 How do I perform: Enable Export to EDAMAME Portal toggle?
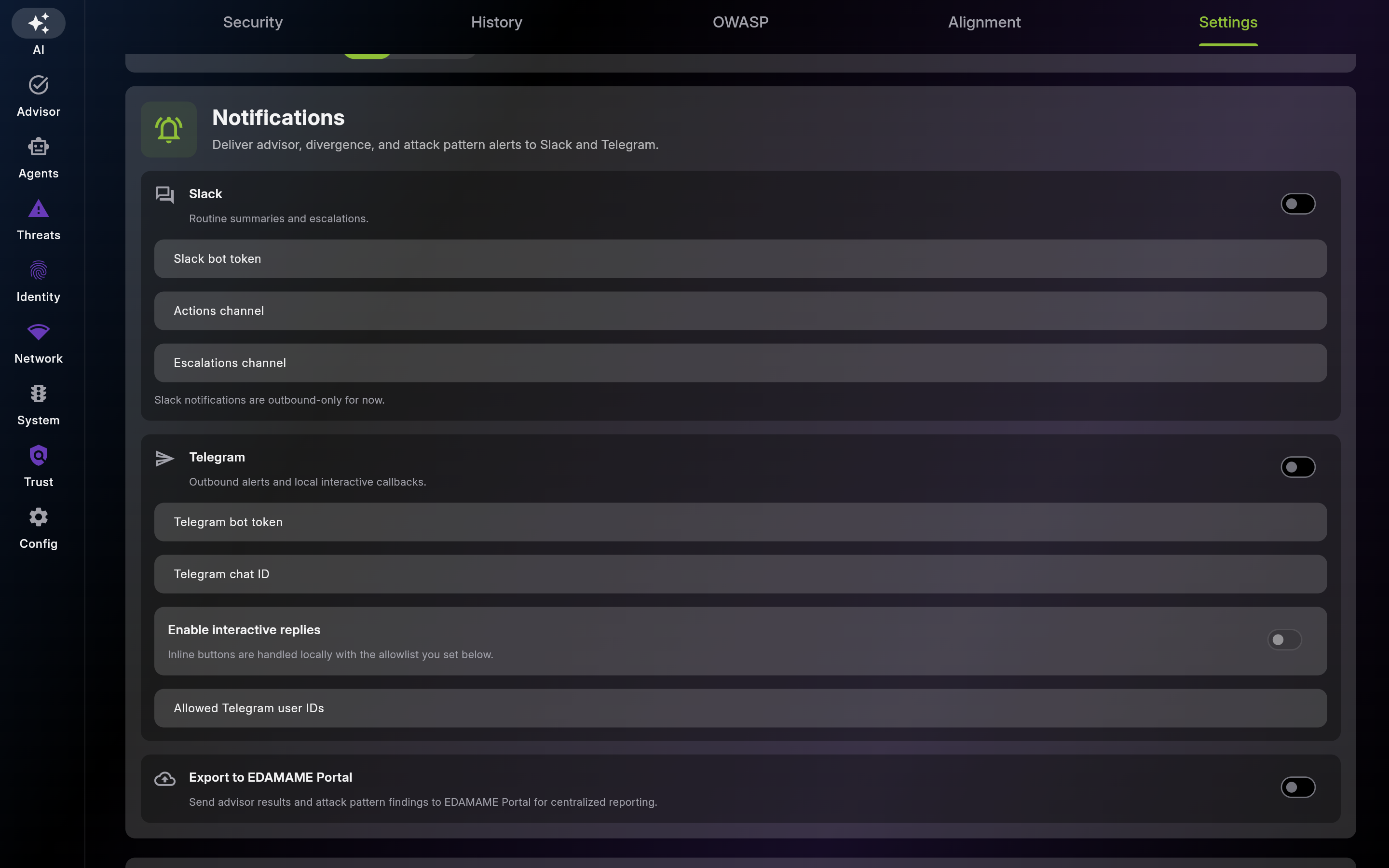coord(1298,787)
